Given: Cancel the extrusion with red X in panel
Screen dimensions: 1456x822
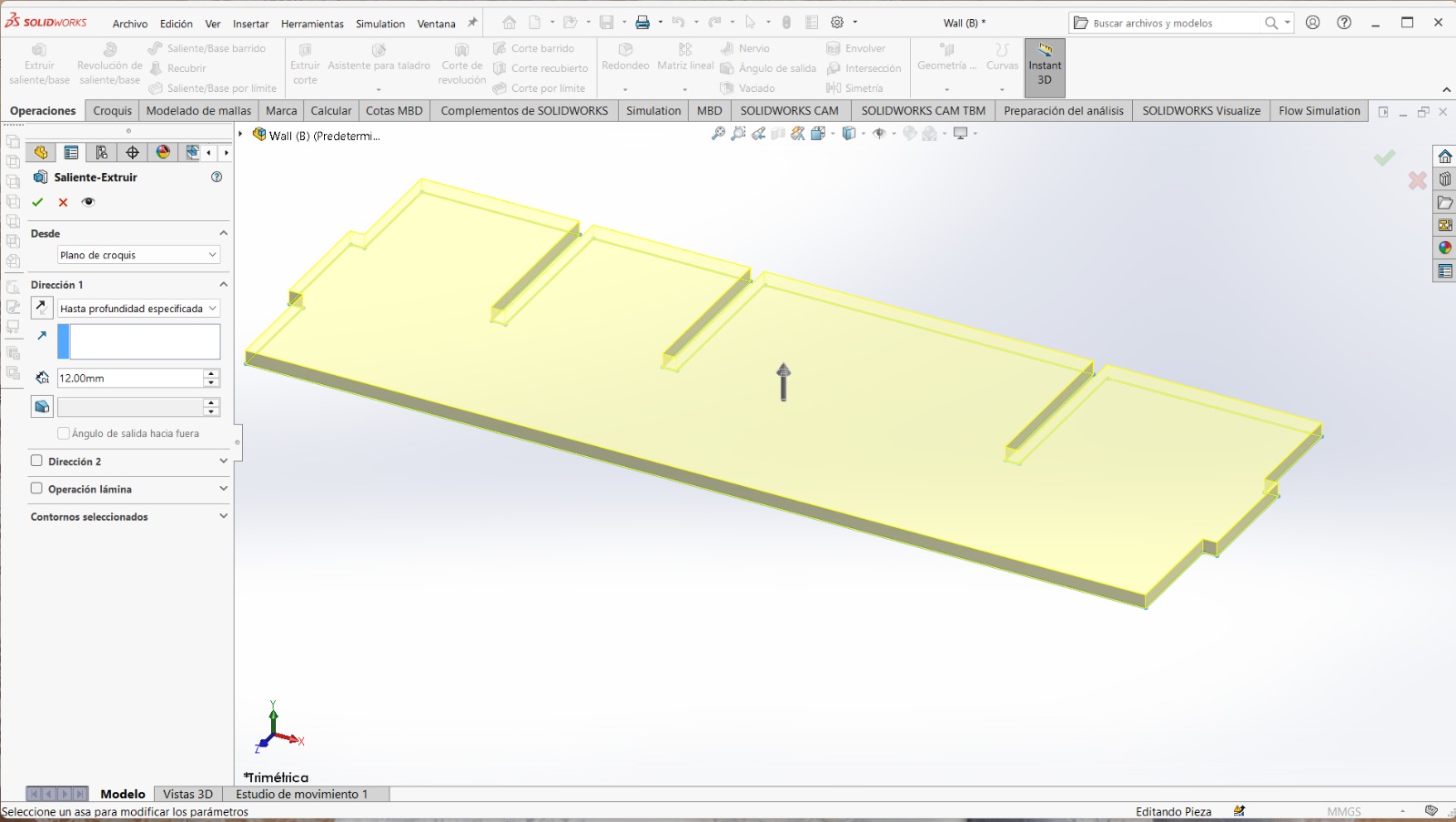Looking at the screenshot, I should [x=63, y=202].
